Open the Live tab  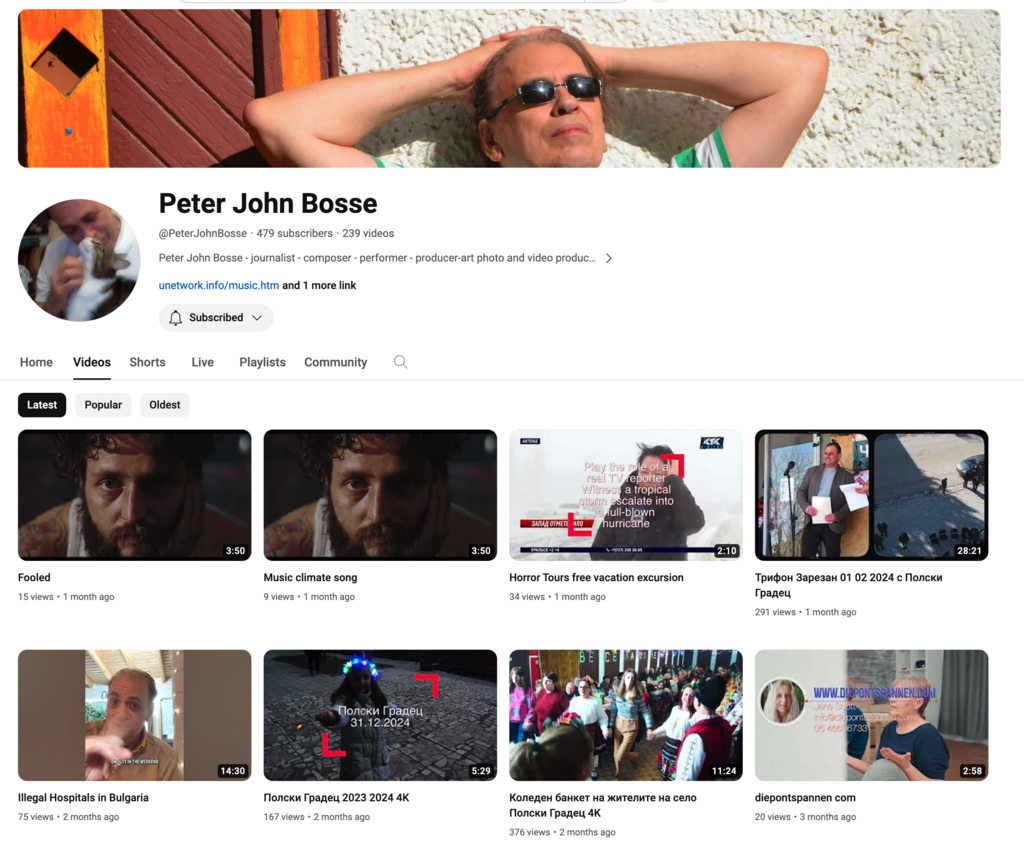click(202, 362)
